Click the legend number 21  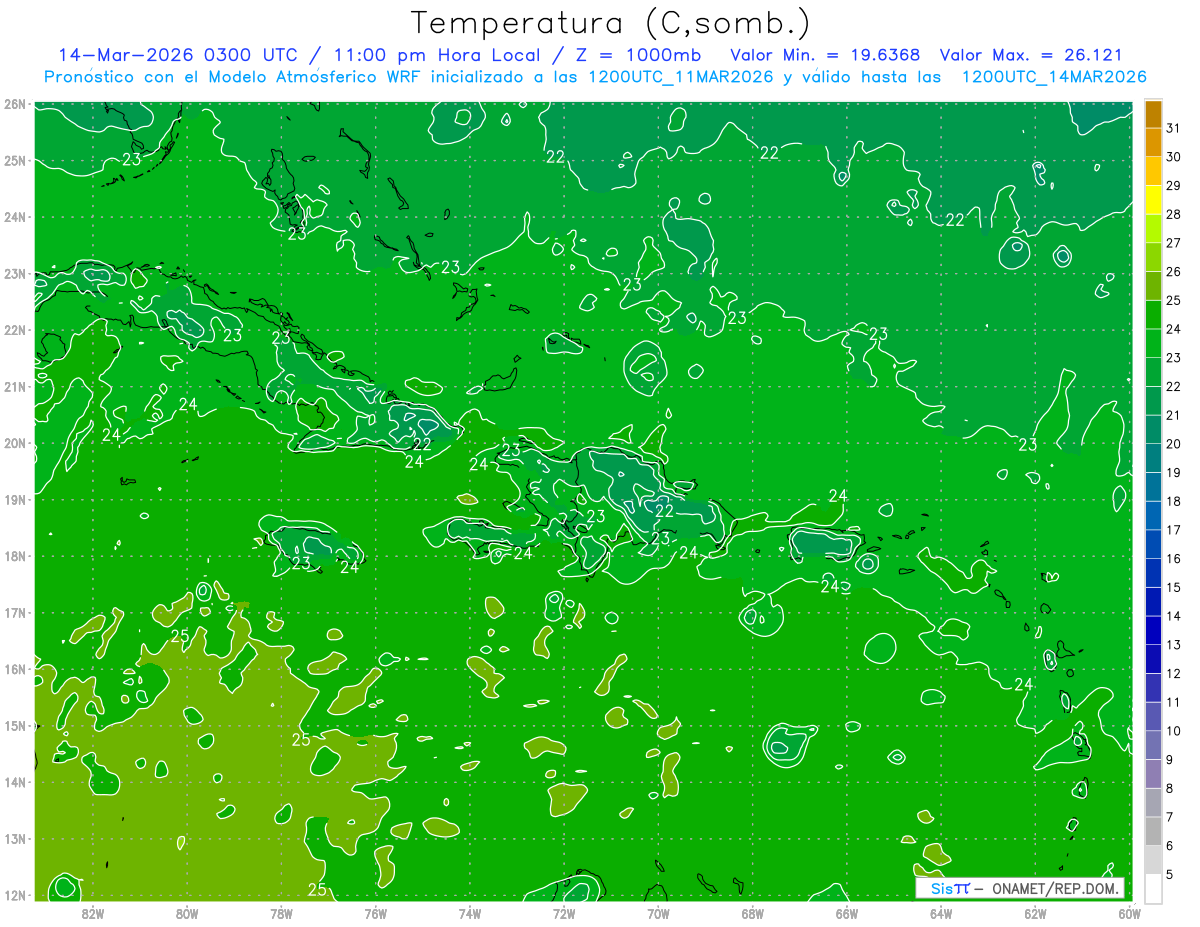pyautogui.click(x=1174, y=415)
